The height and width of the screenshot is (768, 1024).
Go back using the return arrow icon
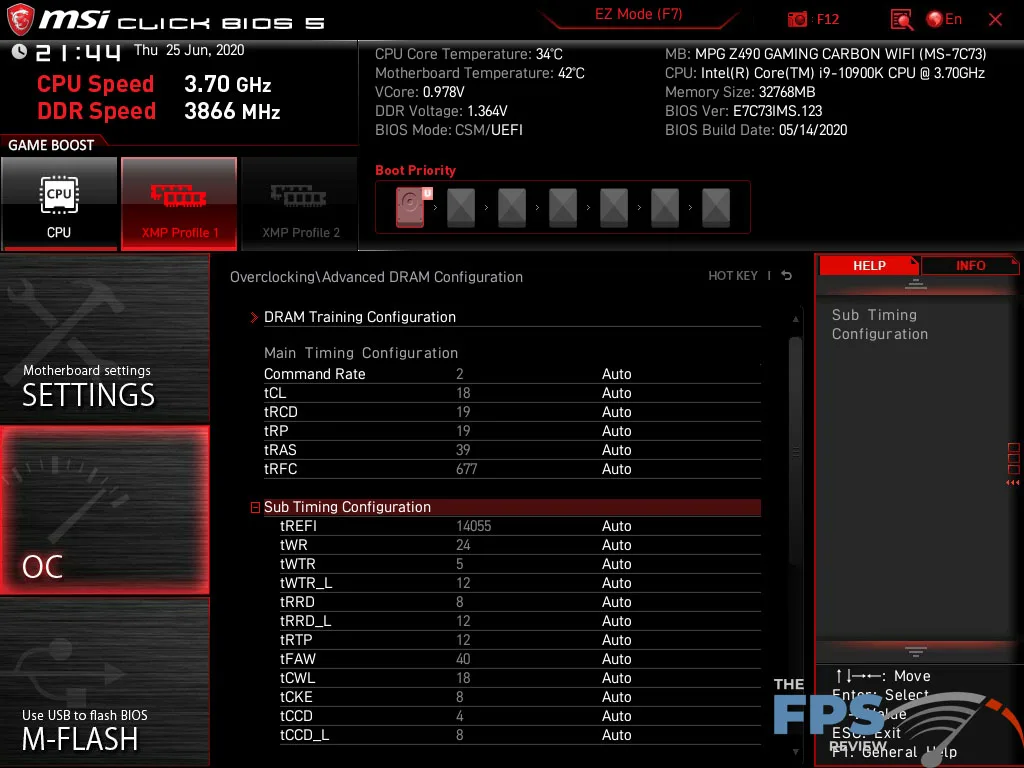point(787,276)
